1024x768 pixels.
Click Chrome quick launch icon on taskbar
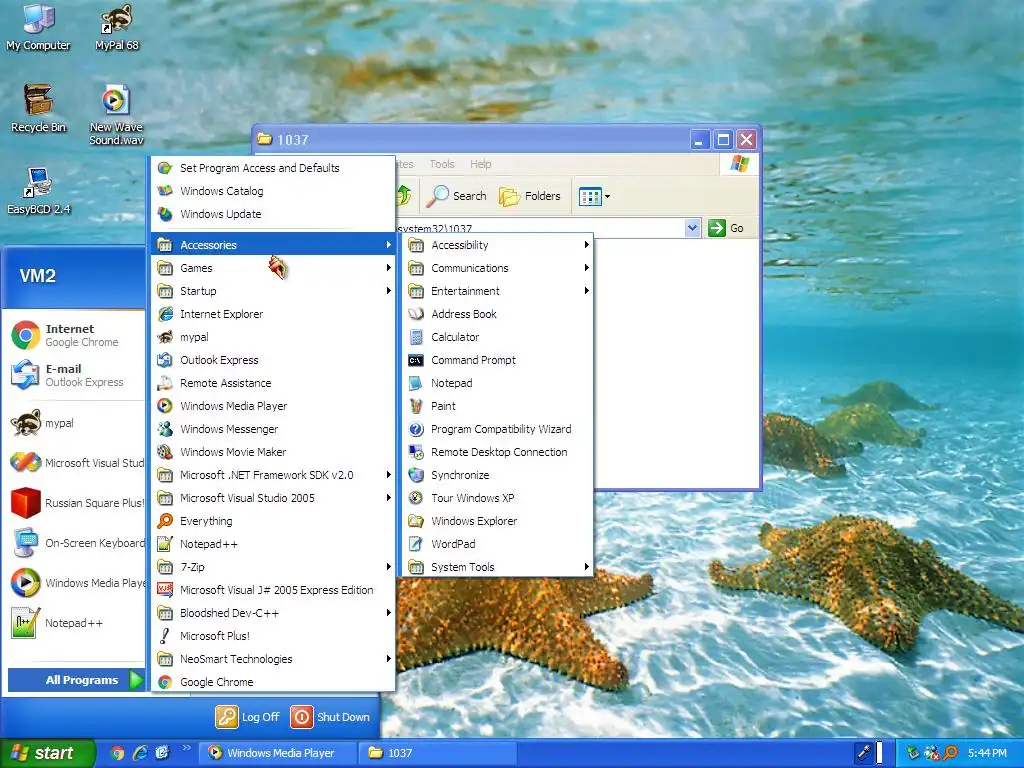tap(118, 753)
